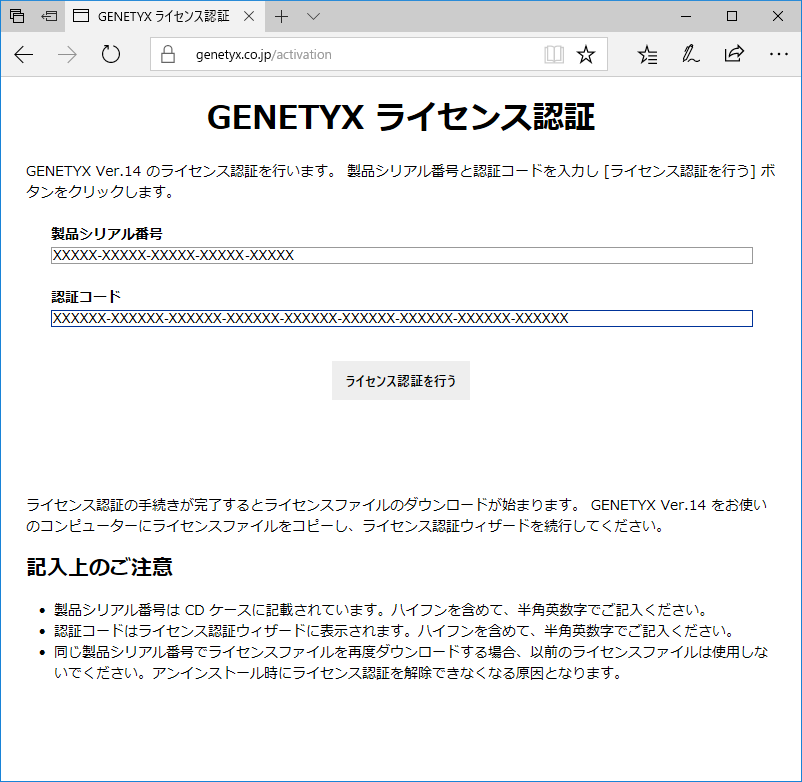Viewport: 802px width, 782px height.
Task: Click the ライセンス認証を行う button
Action: click(400, 381)
